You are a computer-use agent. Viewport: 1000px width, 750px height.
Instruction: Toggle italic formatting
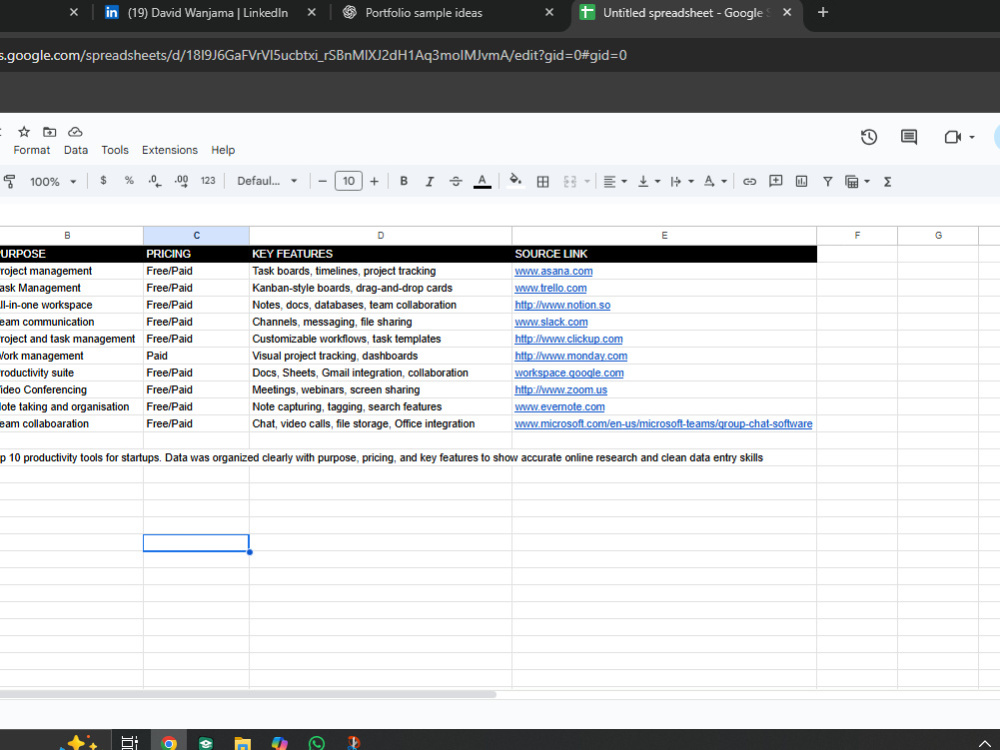[429, 182]
